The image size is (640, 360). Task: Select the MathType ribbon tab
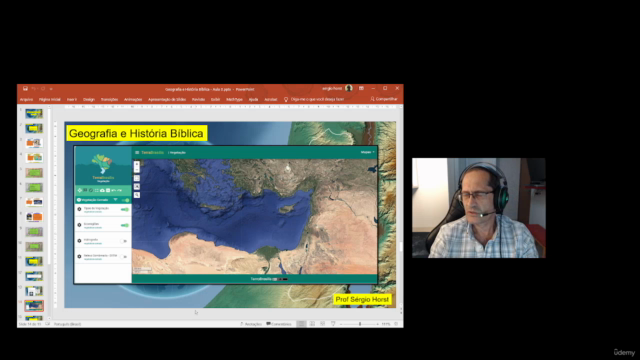point(234,99)
